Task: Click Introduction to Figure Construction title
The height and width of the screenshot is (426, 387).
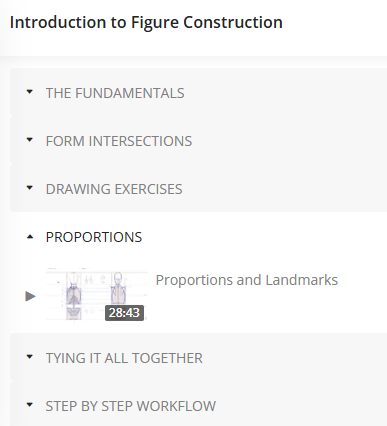Action: pos(146,22)
